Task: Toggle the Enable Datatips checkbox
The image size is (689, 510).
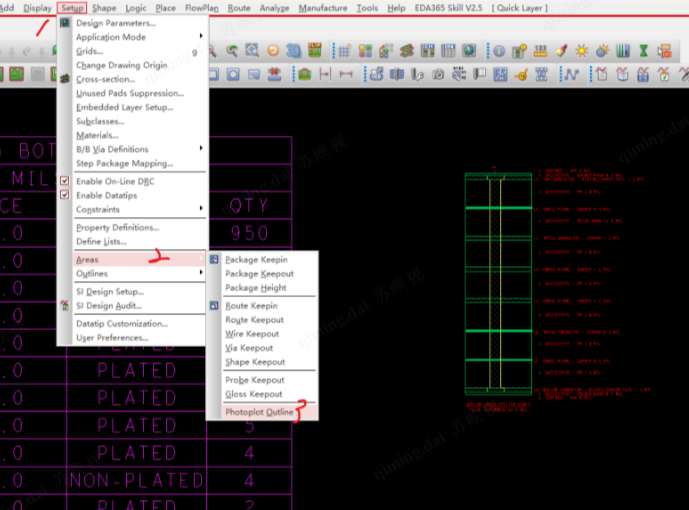Action: tap(65, 195)
